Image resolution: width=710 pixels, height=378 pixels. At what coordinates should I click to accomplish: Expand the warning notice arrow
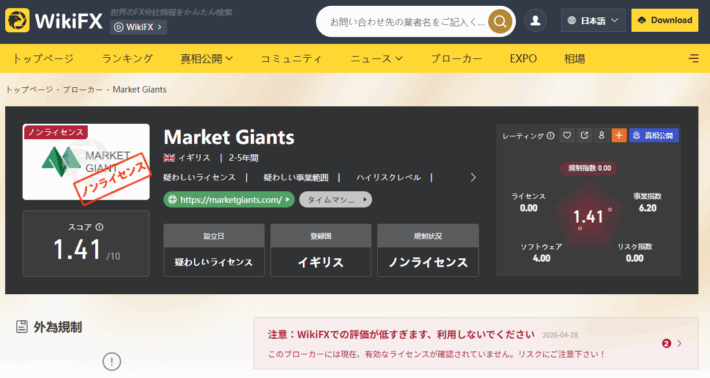[679, 344]
